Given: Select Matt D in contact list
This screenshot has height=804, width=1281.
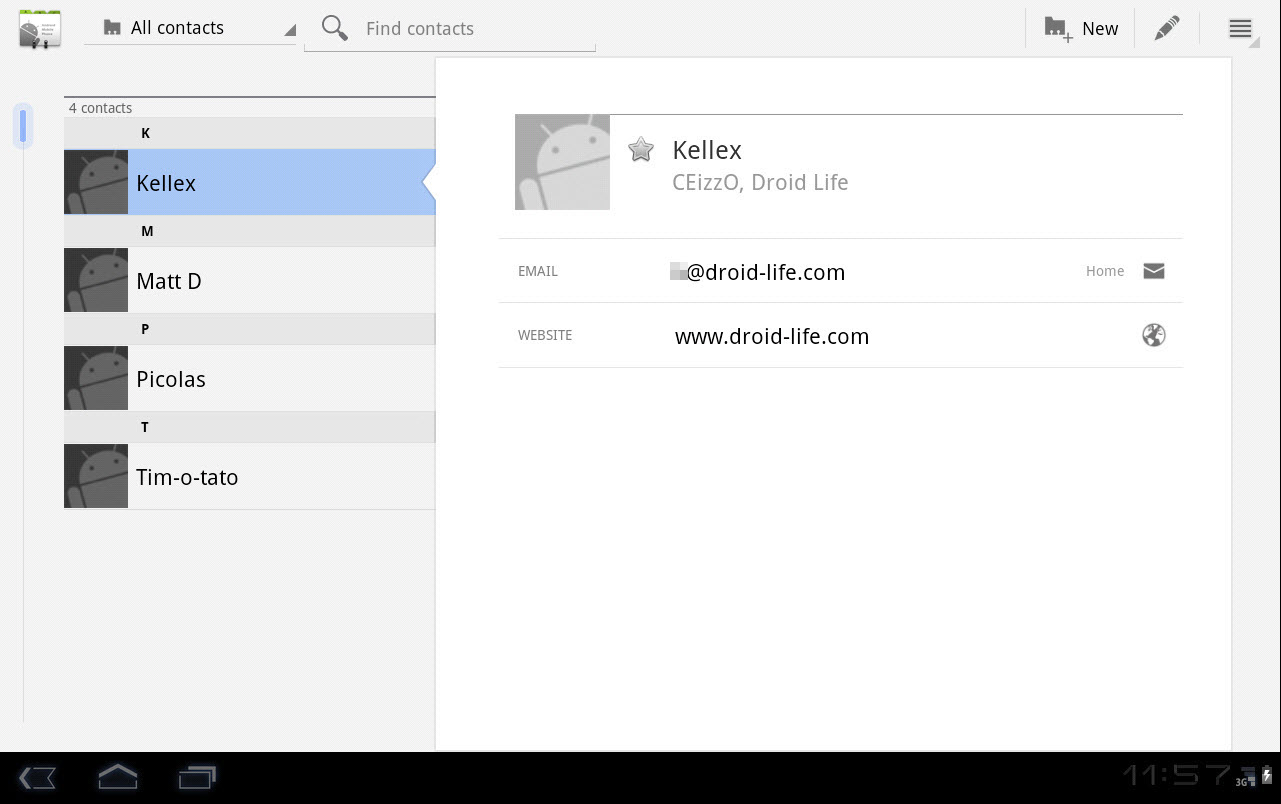Looking at the screenshot, I should (x=250, y=281).
